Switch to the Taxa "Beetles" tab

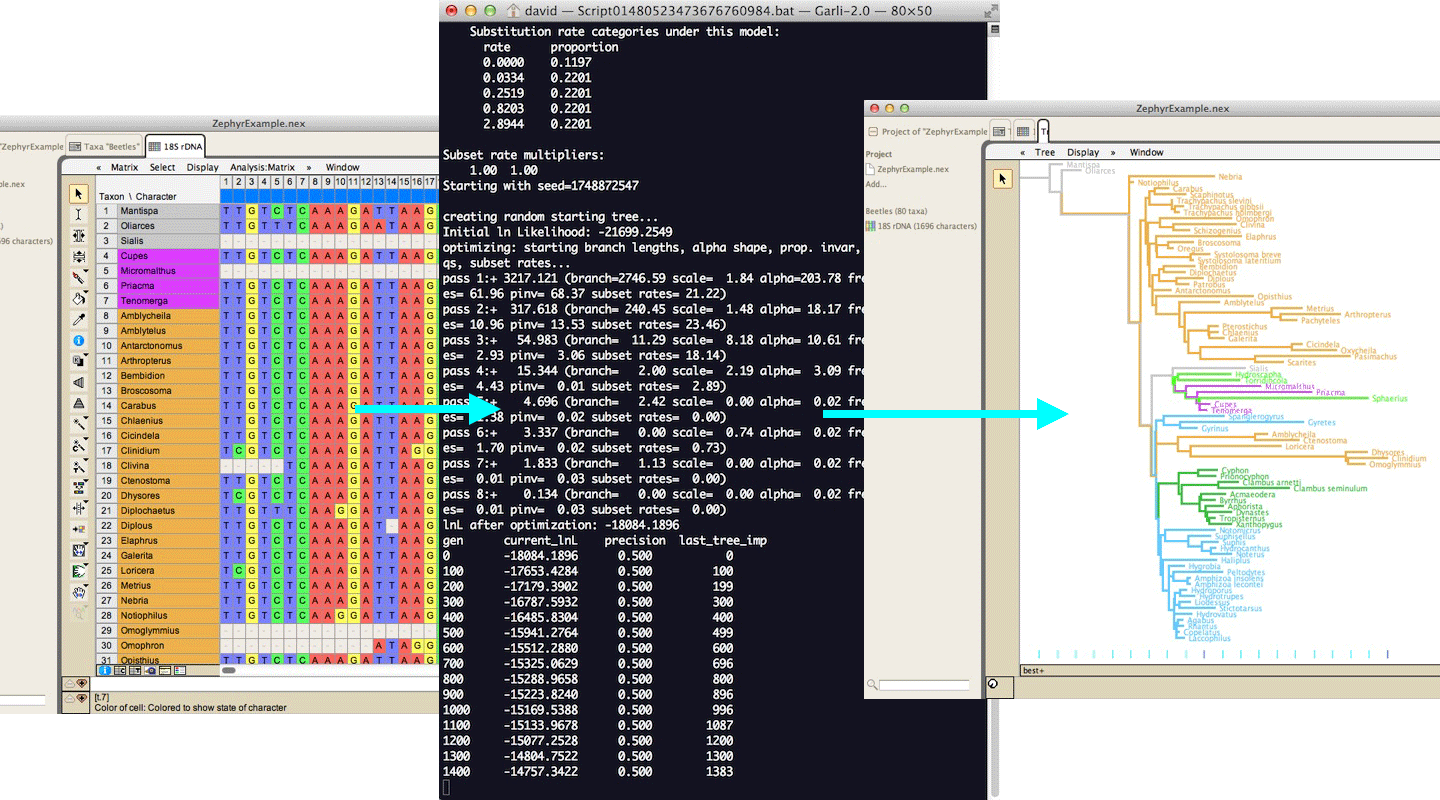(104, 147)
